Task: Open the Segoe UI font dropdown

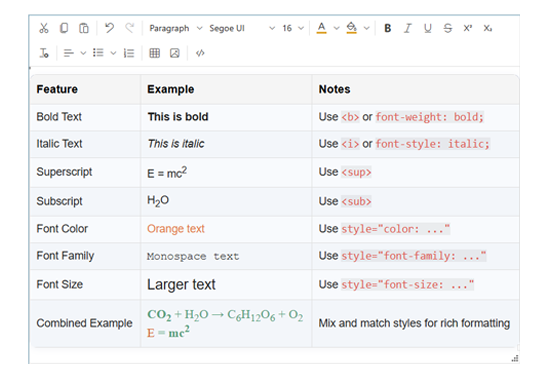Action: coord(242,28)
